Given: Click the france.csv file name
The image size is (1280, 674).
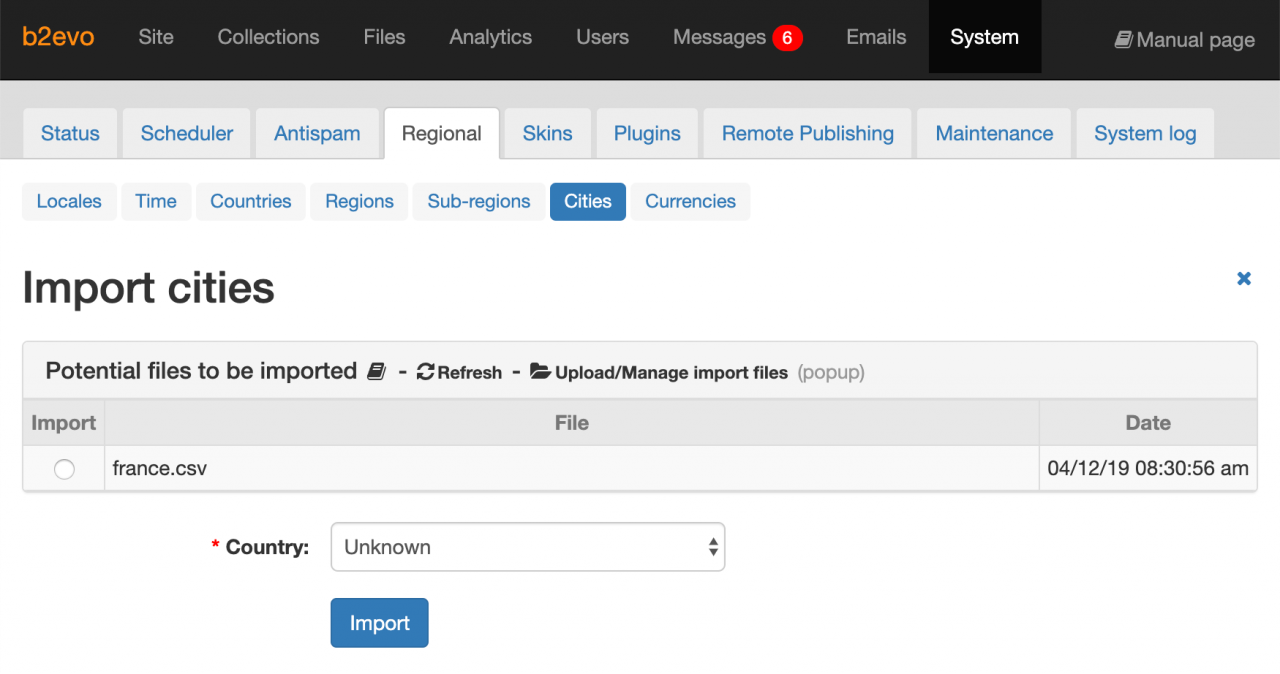Looking at the screenshot, I should [x=160, y=468].
